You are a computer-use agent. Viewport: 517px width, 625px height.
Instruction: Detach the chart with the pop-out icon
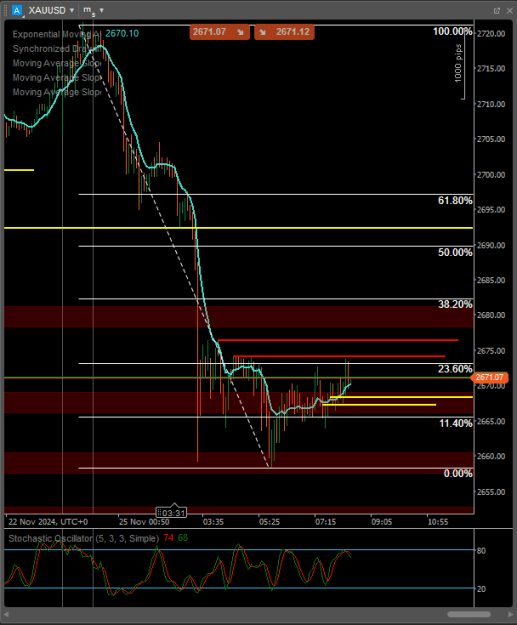(497, 11)
